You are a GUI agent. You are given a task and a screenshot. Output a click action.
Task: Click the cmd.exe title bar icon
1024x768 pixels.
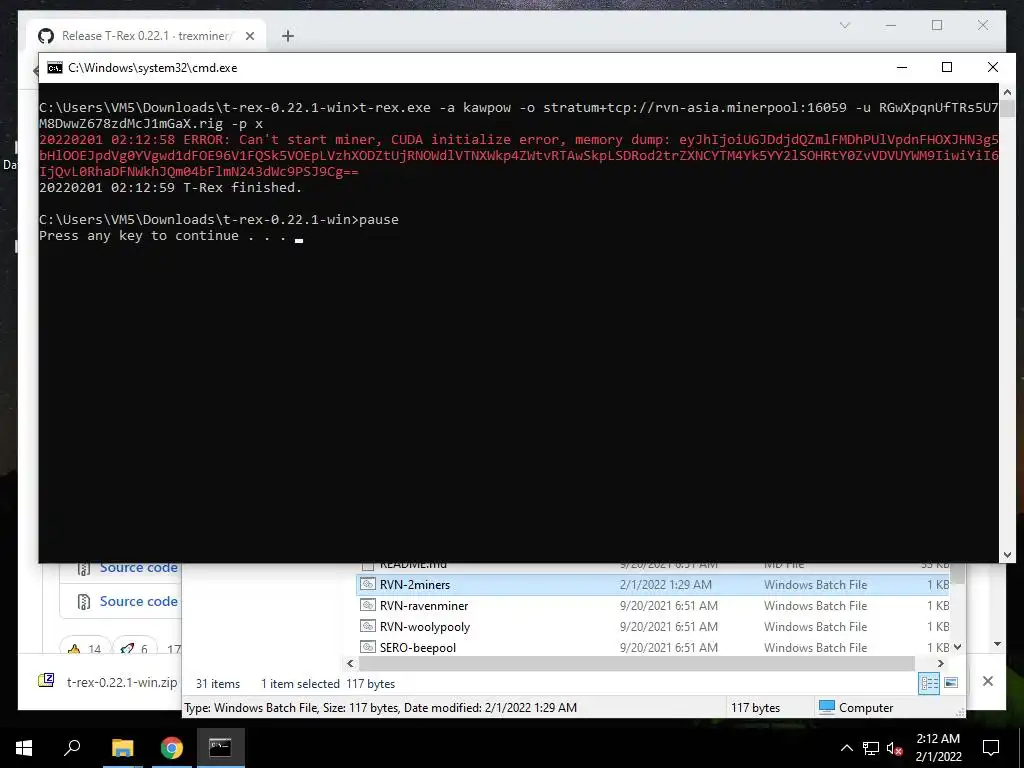[x=55, y=68]
